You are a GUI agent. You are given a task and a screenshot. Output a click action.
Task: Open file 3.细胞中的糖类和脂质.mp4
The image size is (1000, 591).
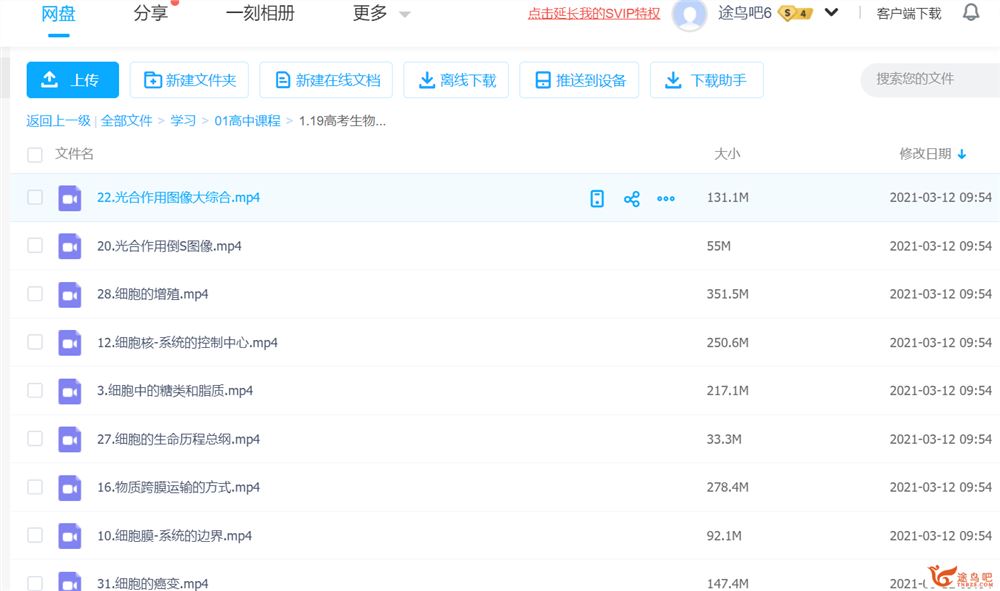[175, 391]
